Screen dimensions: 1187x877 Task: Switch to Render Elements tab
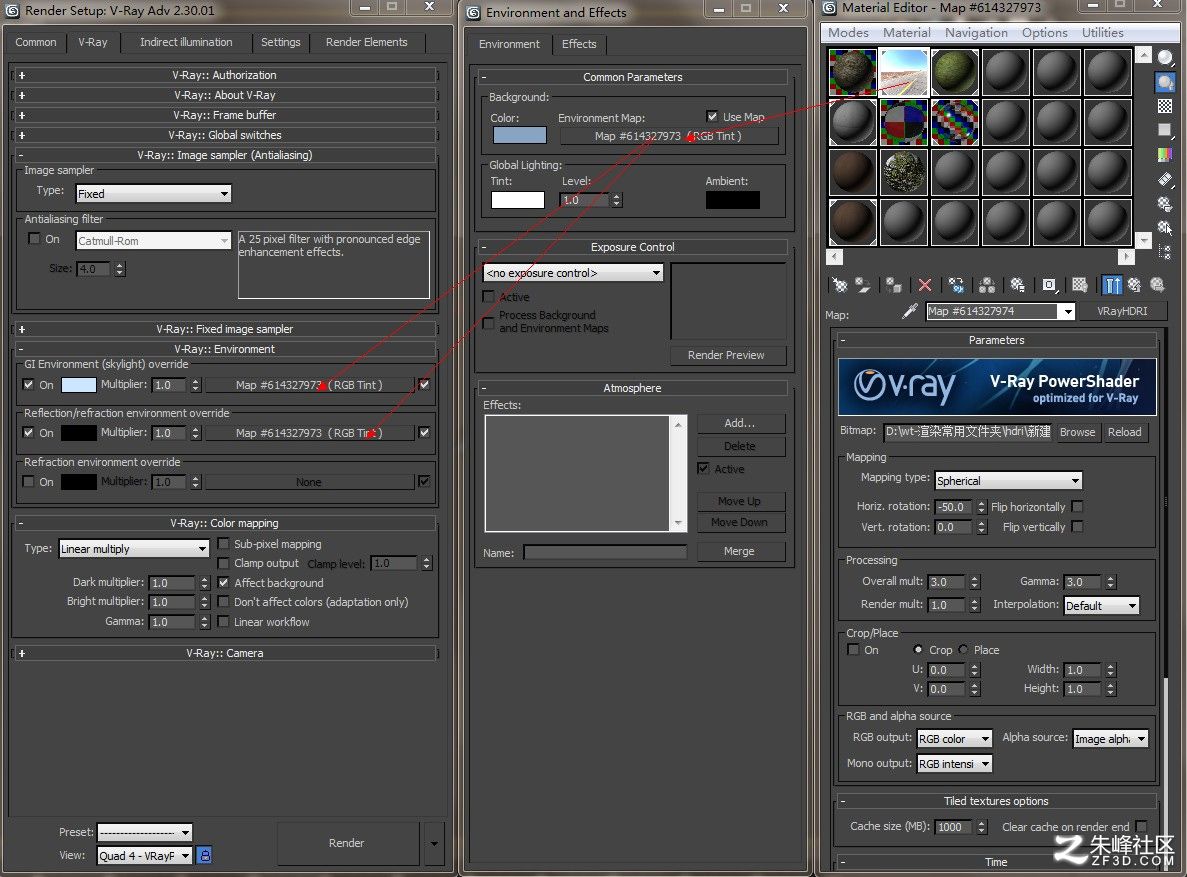pos(366,42)
